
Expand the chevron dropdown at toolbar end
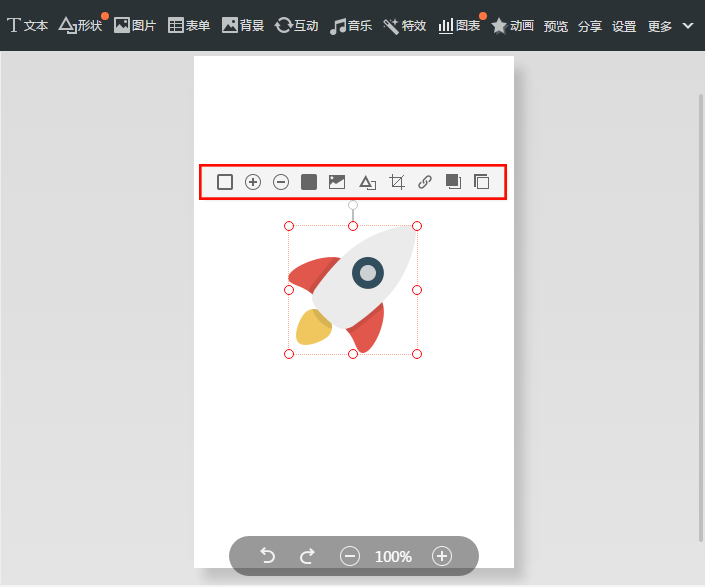pos(688,26)
